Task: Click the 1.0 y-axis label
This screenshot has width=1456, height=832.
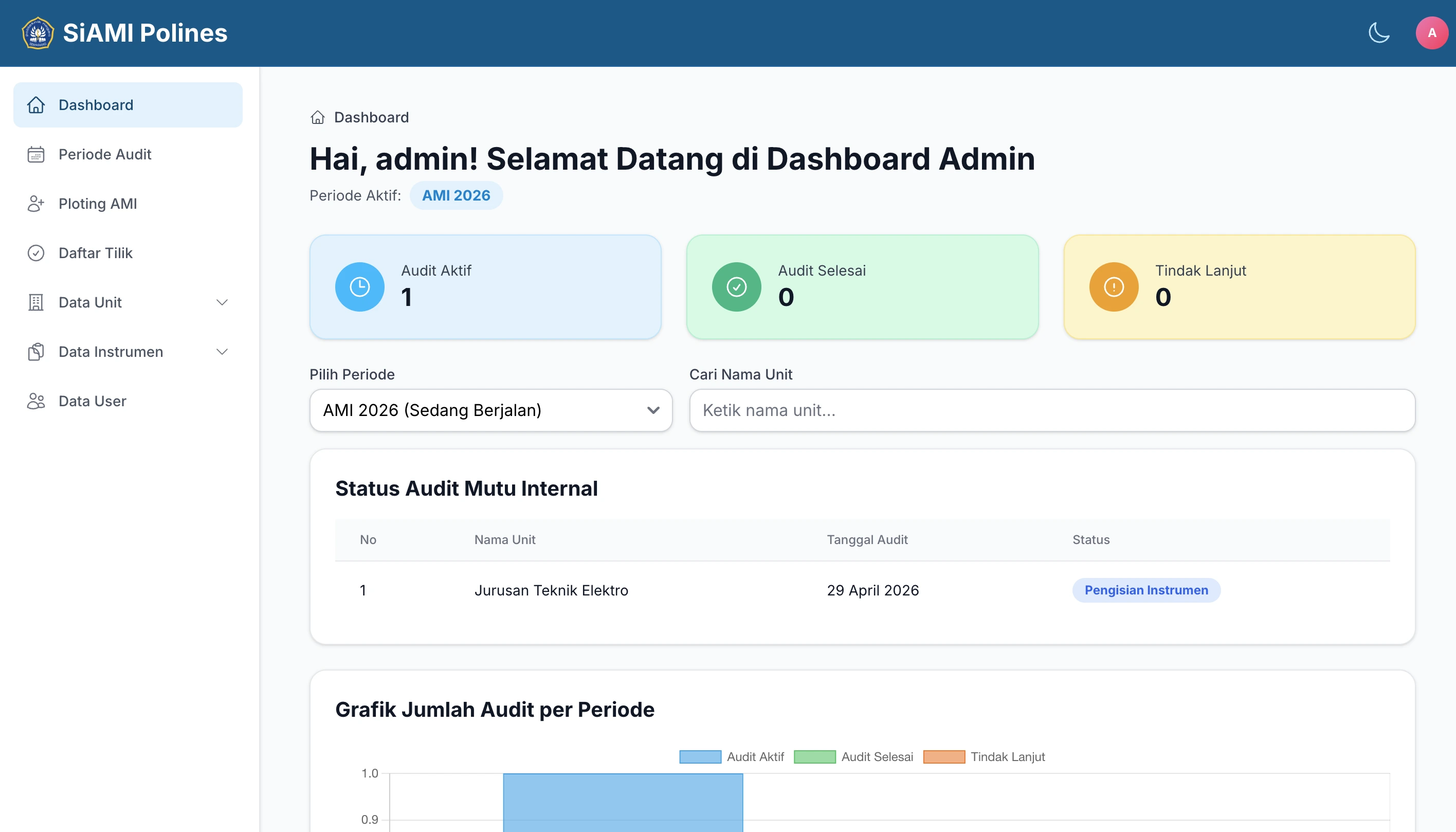Action: point(370,773)
